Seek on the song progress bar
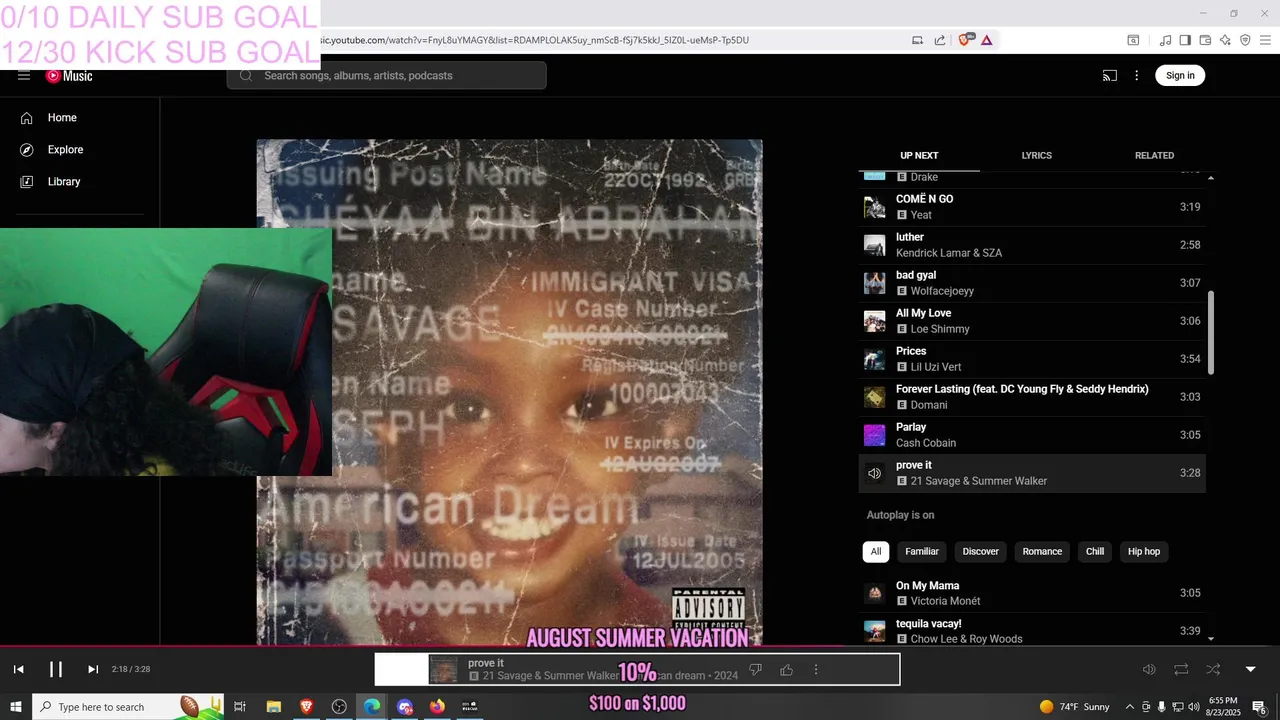 [x=640, y=647]
